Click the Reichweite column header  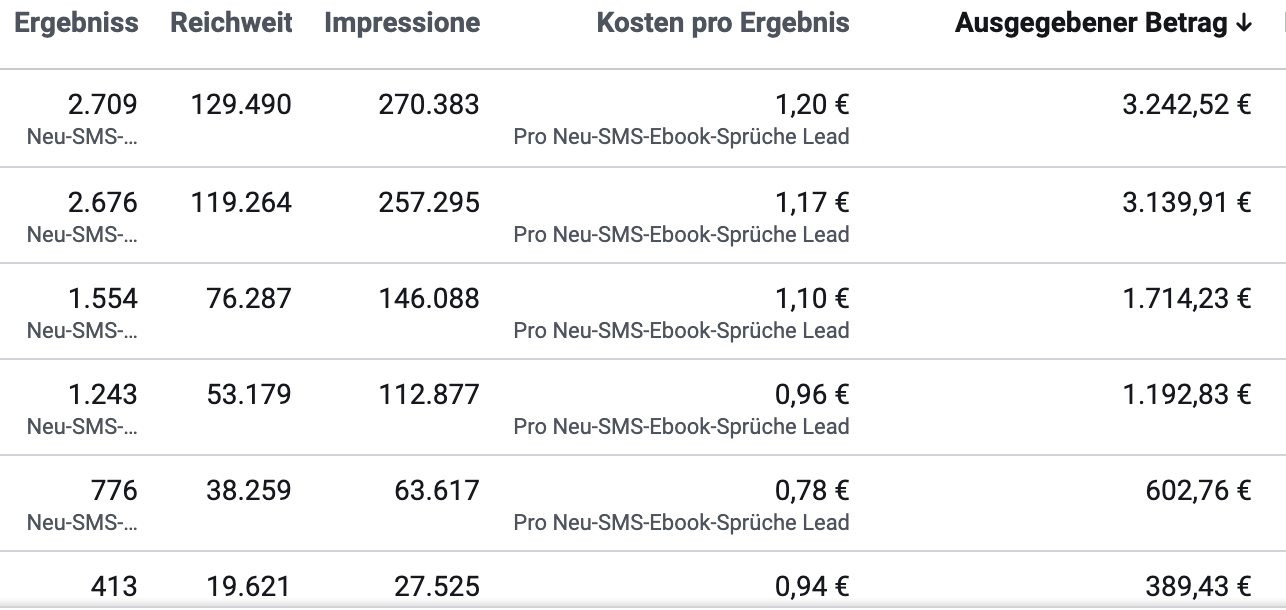(231, 23)
